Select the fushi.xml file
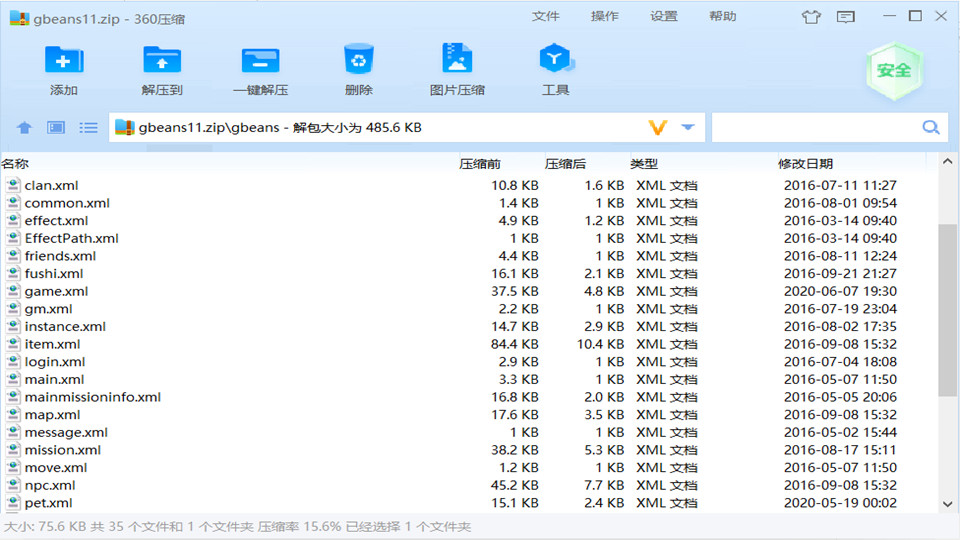Screen dimensions: 960x540 pos(54,274)
